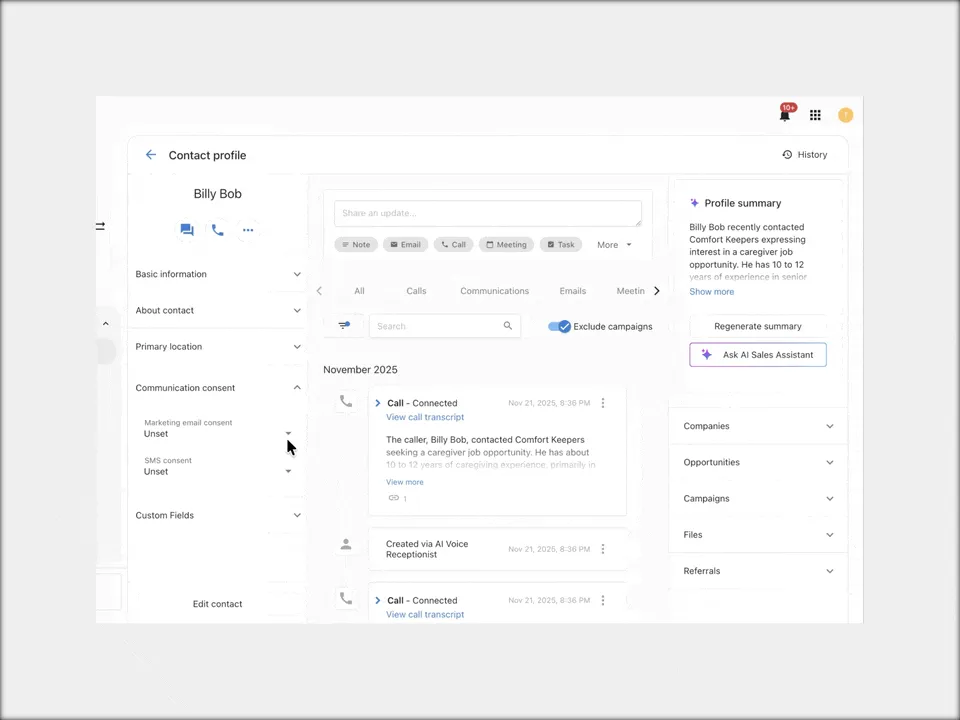This screenshot has height=720, width=960.
Task: Click the phone call icon under Billy Bob
Action: pos(217,230)
